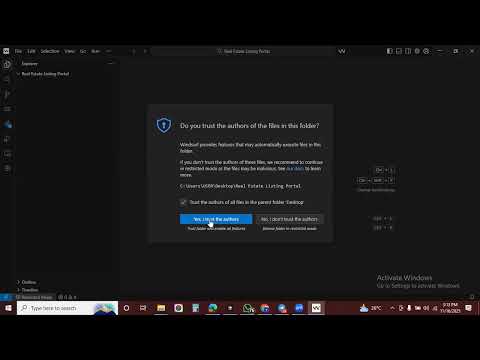Toggle primary side bar layout icon
Screen dimensions: 480x360
pyautogui.click(x=389, y=51)
